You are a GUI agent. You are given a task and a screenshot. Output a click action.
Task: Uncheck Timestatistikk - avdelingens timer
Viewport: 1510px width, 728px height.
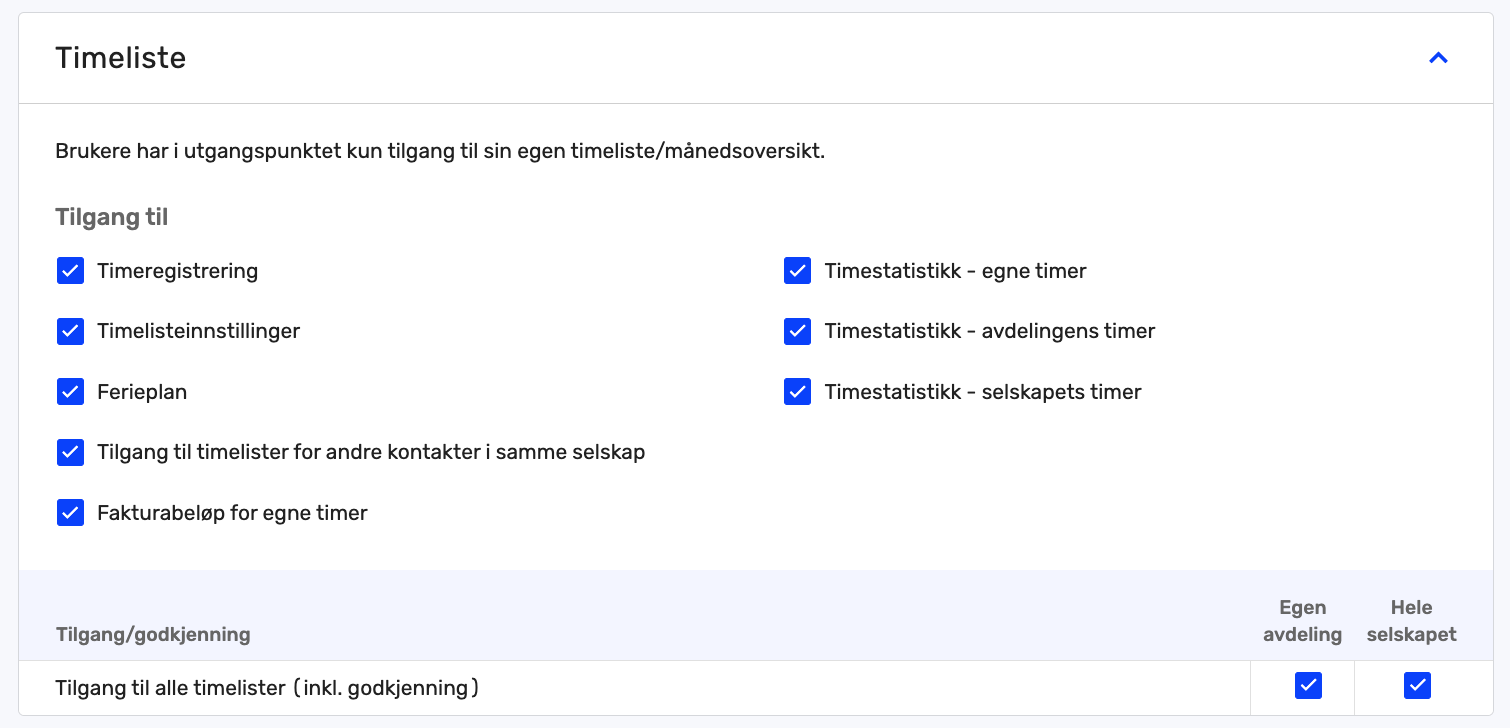797,331
